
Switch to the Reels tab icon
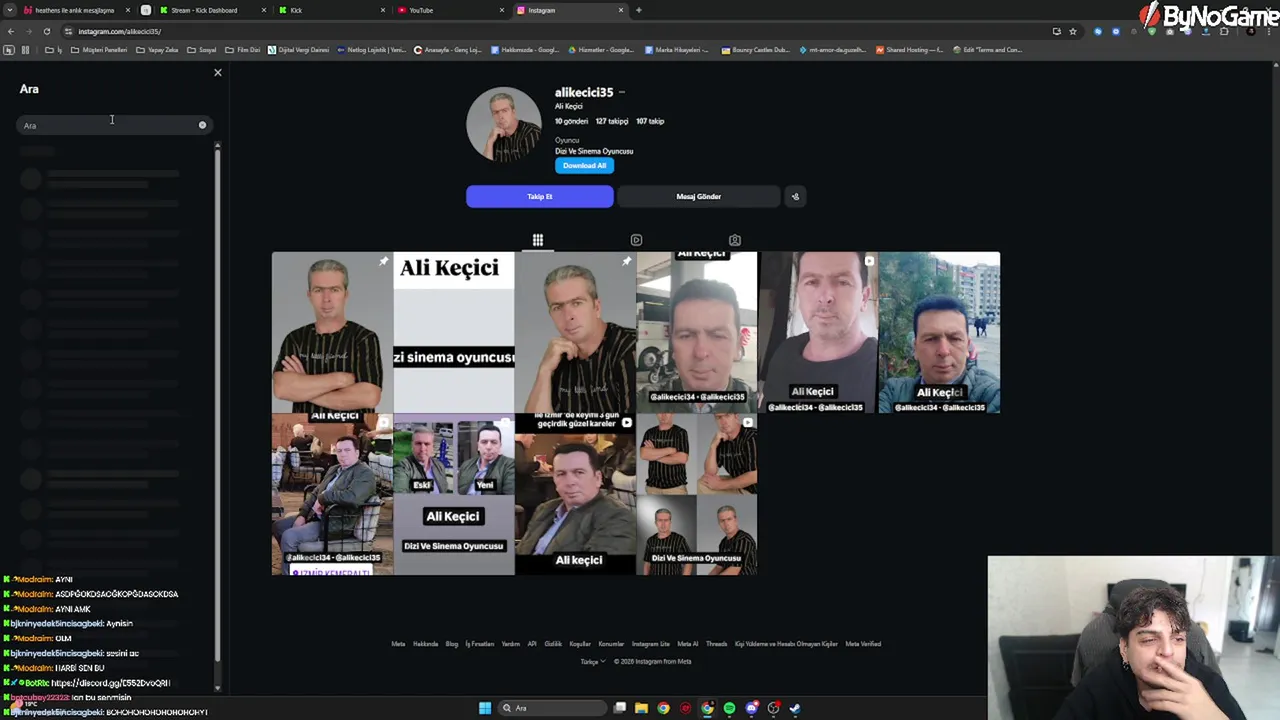point(636,240)
